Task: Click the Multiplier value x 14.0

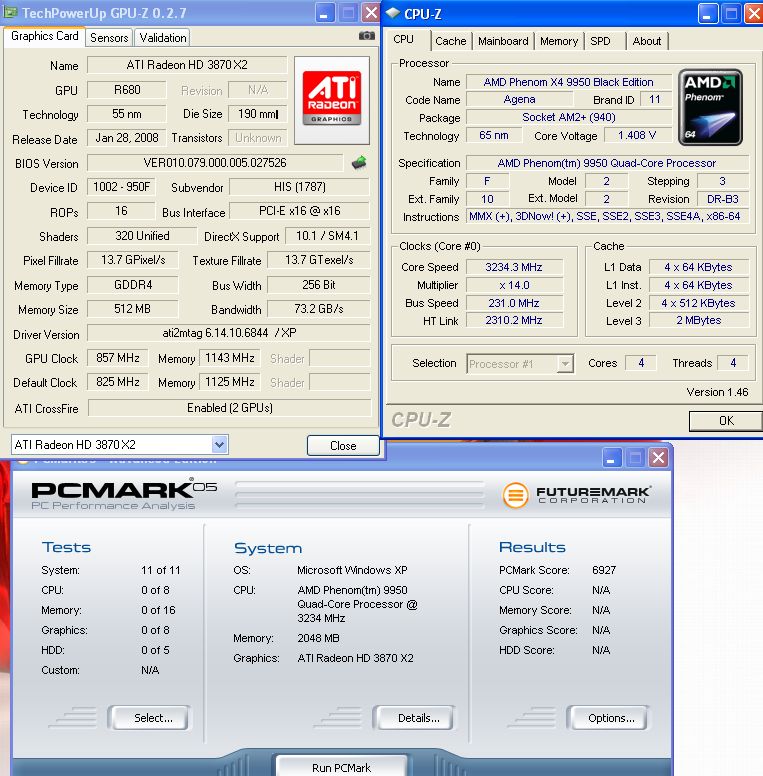Action: [x=514, y=286]
